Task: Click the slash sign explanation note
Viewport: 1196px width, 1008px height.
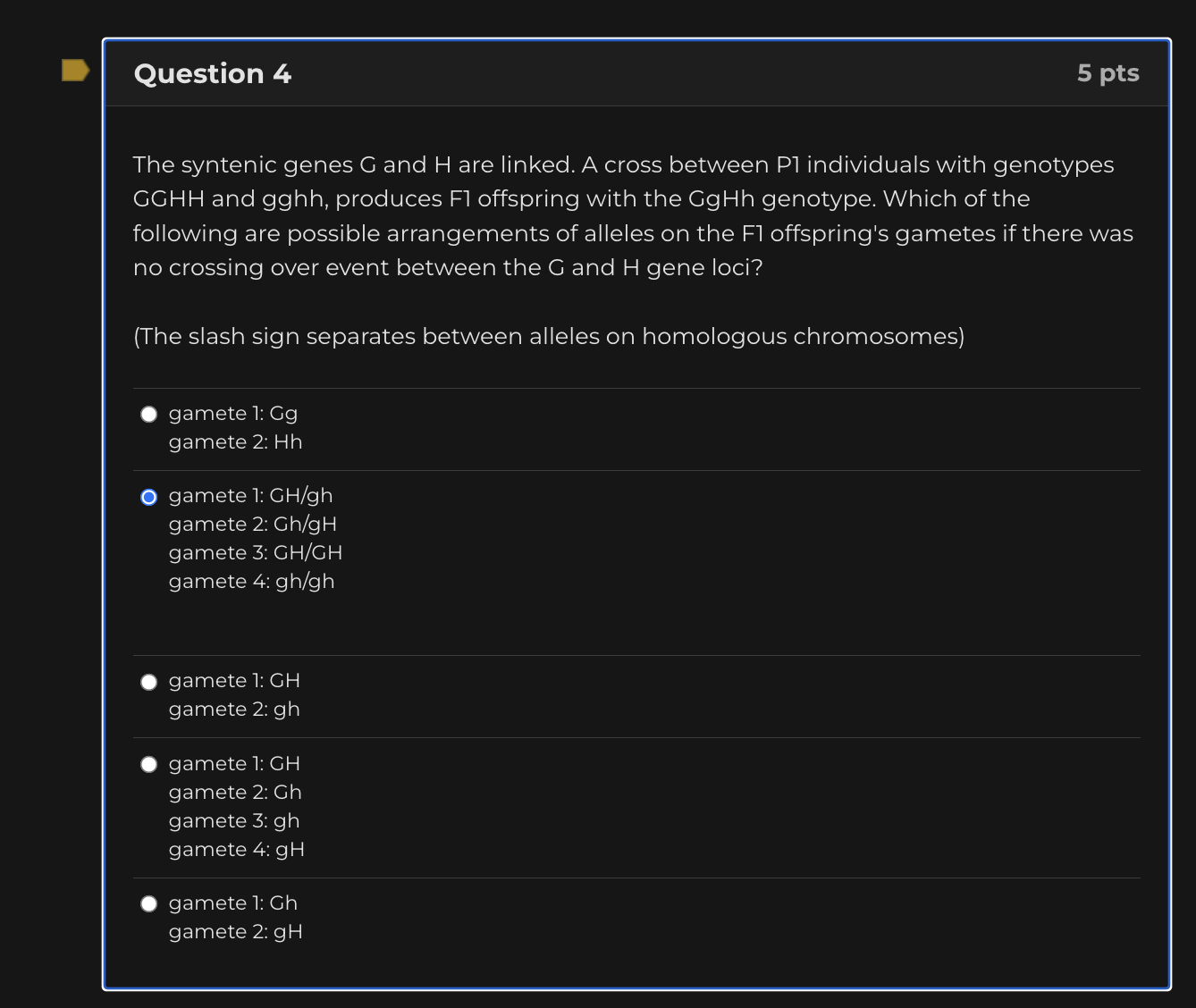Action: pyautogui.click(x=549, y=337)
